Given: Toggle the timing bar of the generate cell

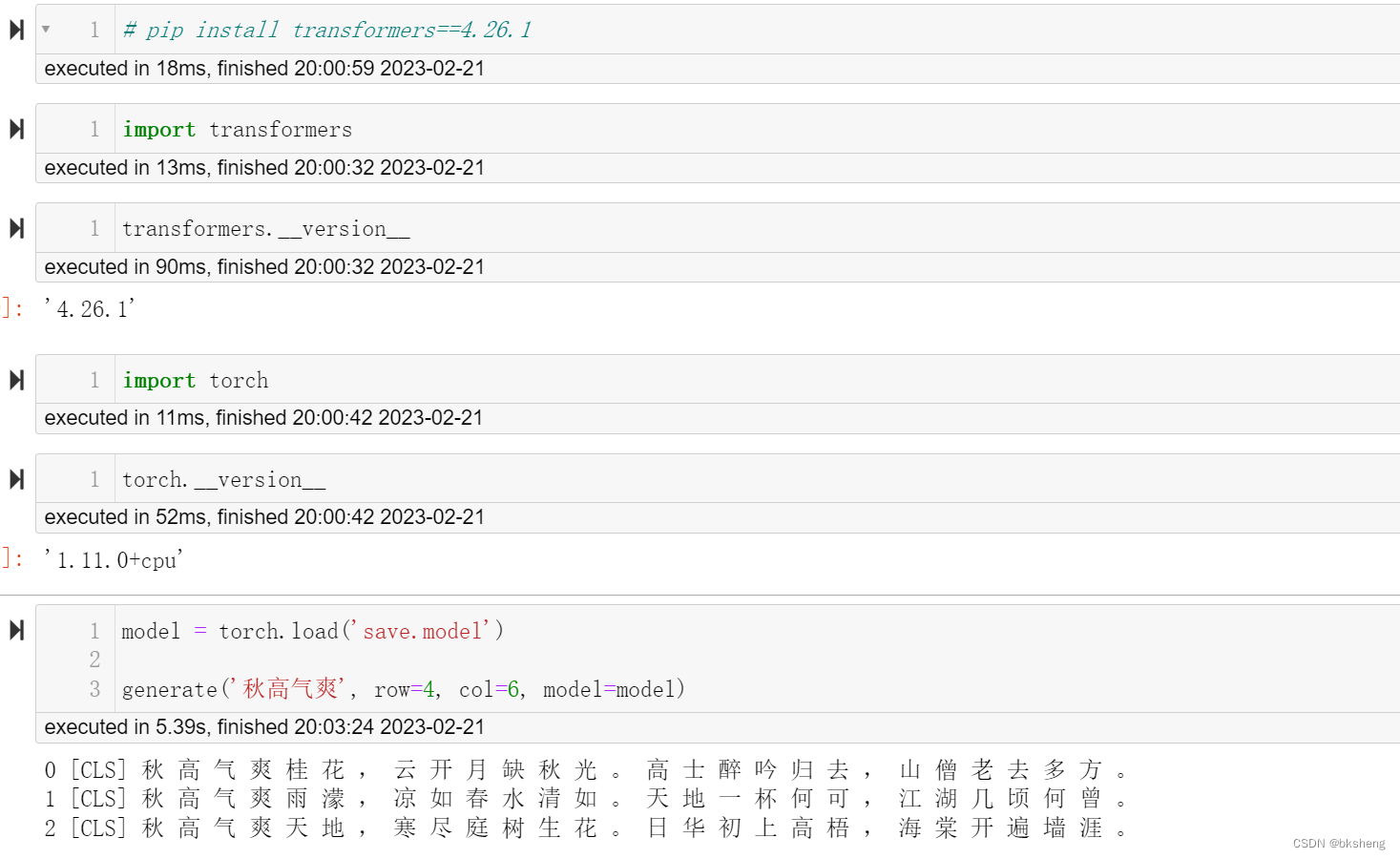Looking at the screenshot, I should click(262, 726).
